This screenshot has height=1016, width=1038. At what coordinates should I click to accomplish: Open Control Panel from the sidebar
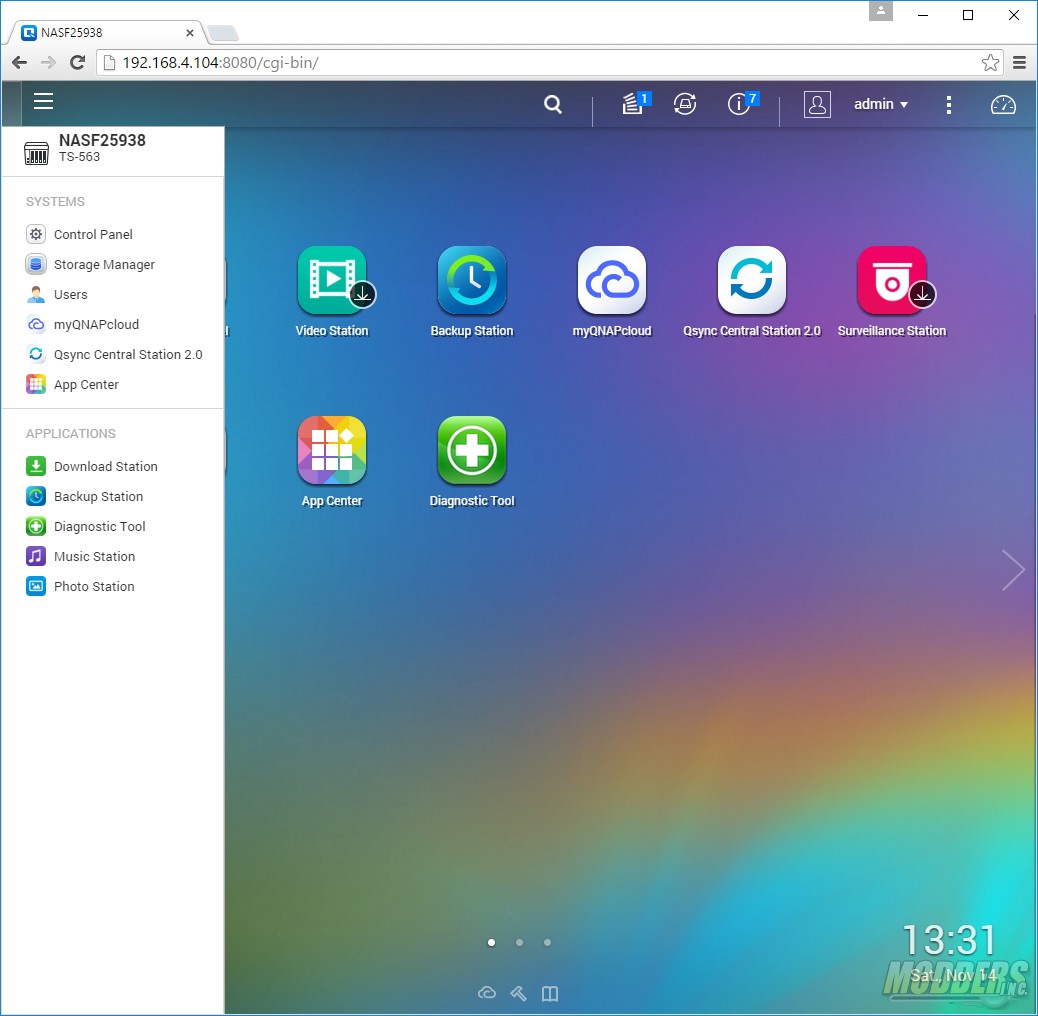pyautogui.click(x=93, y=234)
